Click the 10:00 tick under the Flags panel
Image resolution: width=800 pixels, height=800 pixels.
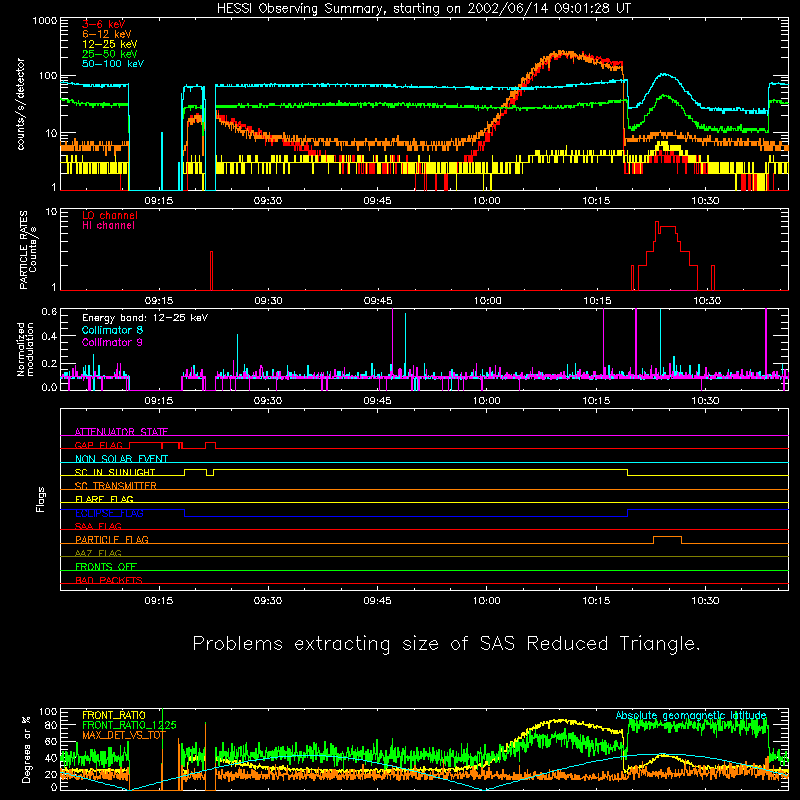coord(487,601)
